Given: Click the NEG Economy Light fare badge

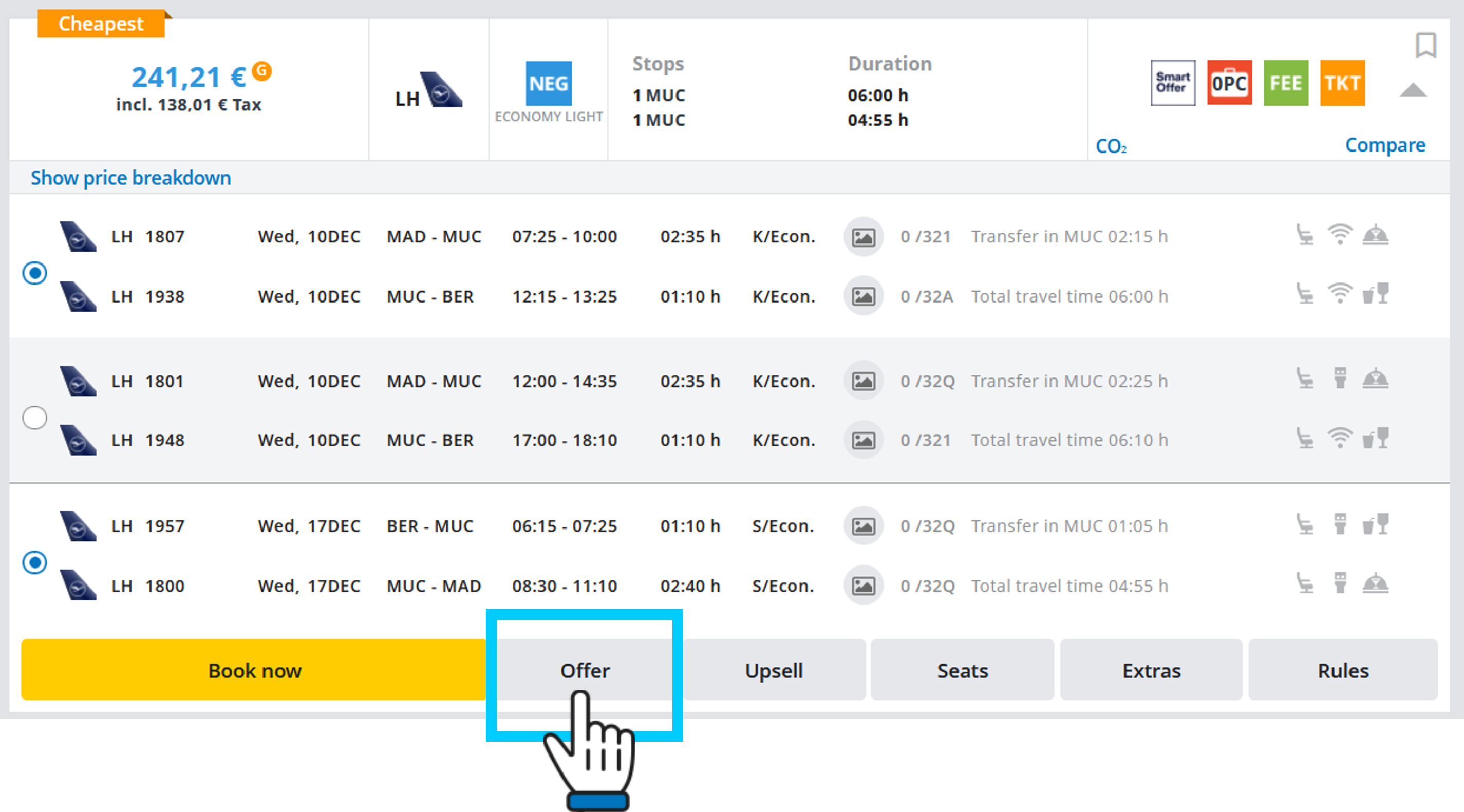Looking at the screenshot, I should (548, 84).
